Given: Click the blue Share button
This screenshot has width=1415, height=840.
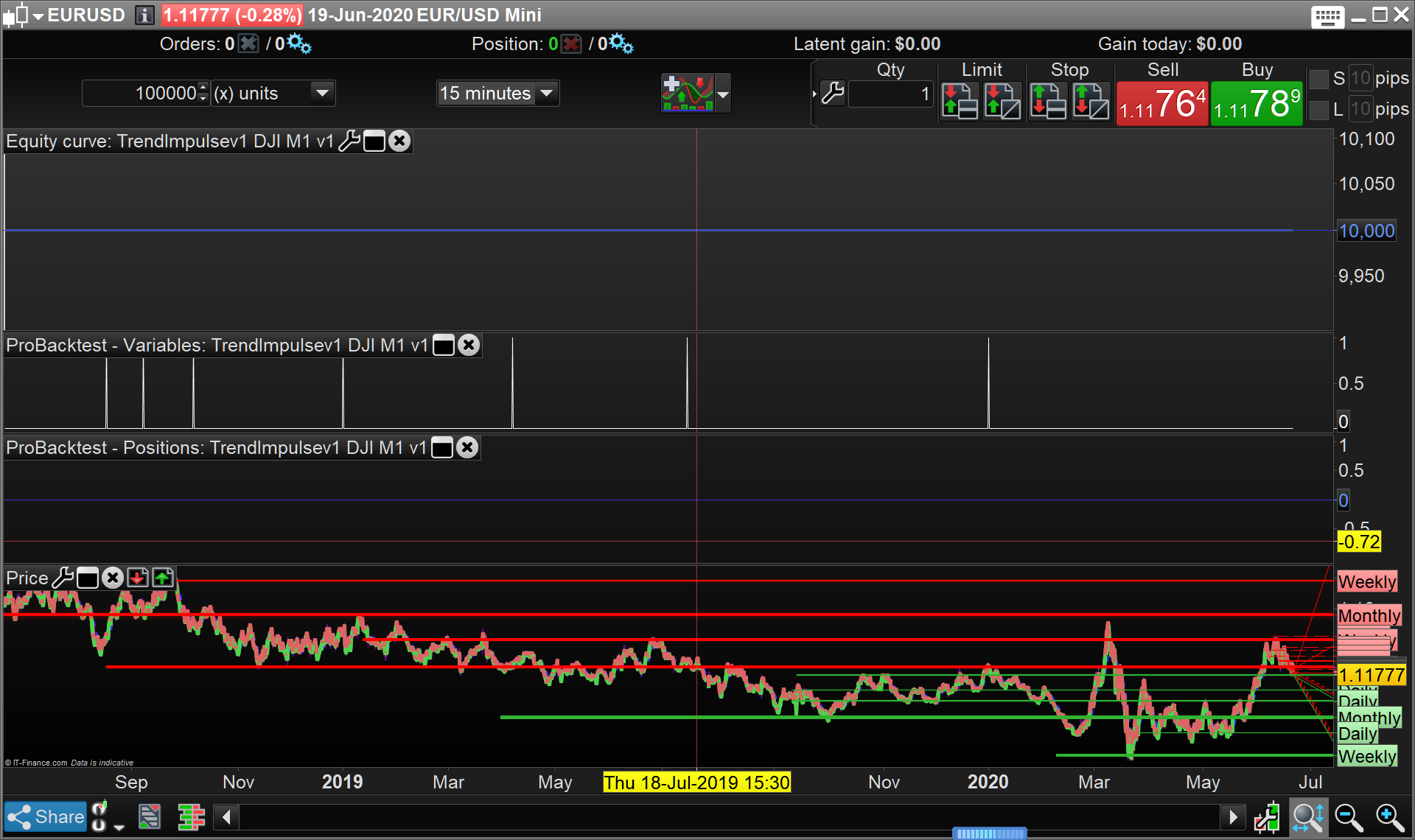Looking at the screenshot, I should [46, 816].
